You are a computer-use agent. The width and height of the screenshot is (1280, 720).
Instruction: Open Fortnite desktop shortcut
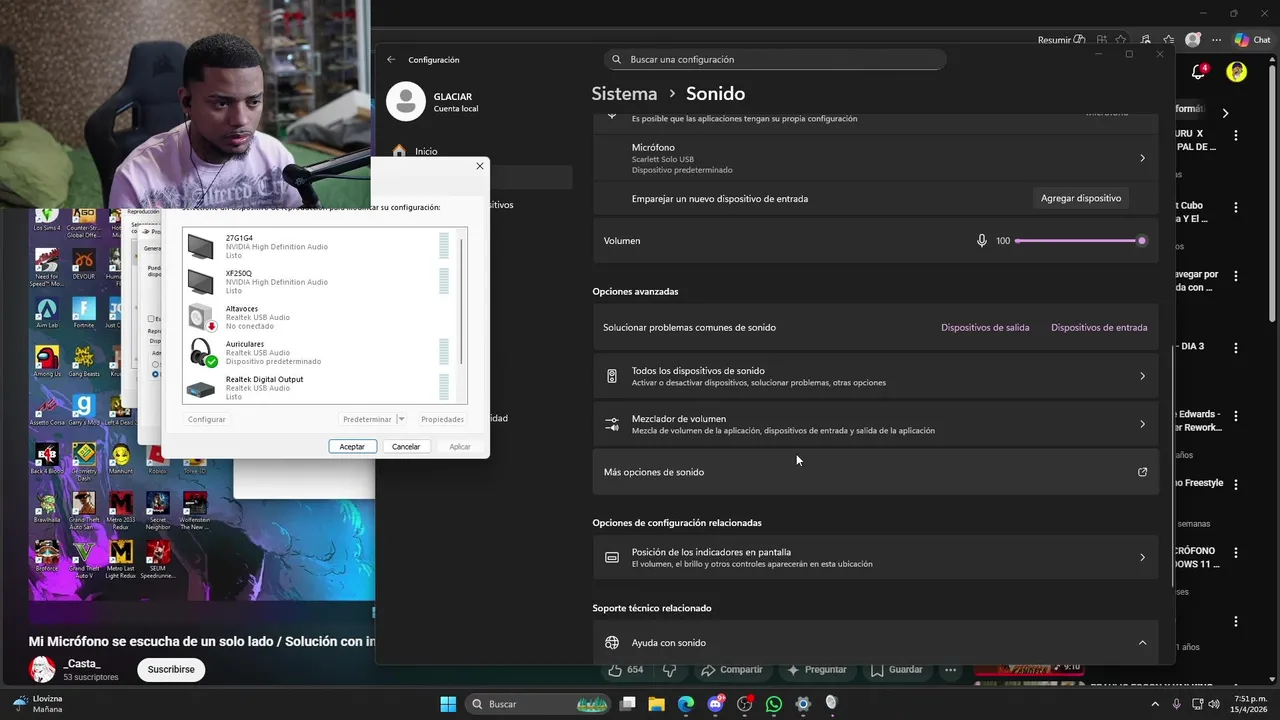pyautogui.click(x=84, y=311)
